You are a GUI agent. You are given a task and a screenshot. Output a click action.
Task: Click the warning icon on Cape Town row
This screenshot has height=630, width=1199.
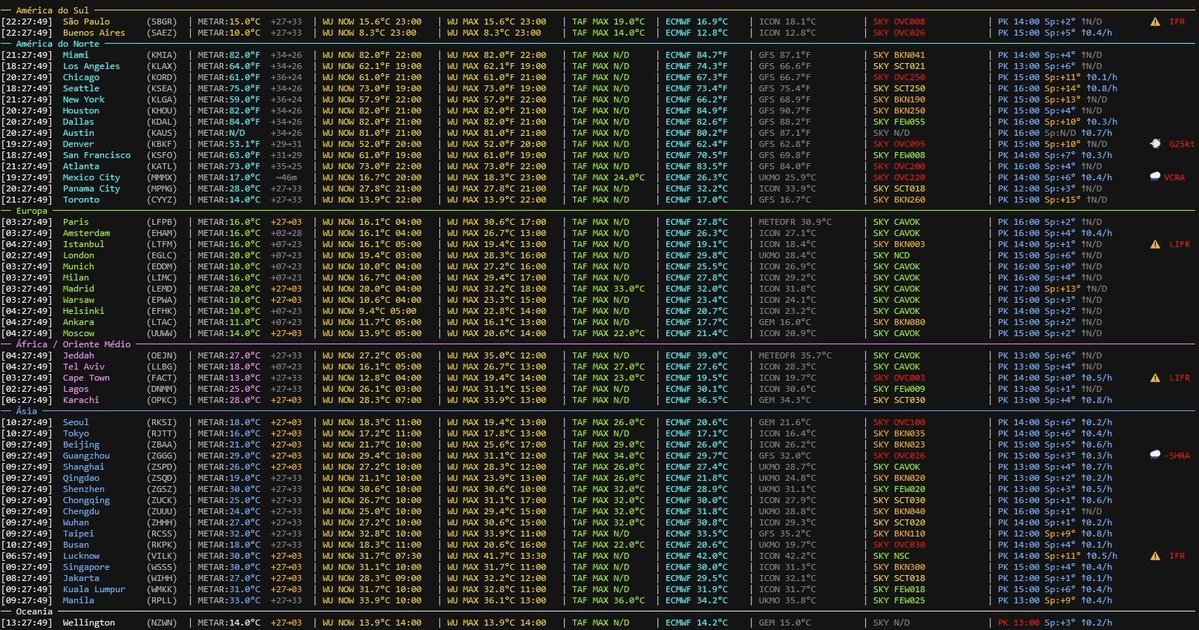(1155, 378)
